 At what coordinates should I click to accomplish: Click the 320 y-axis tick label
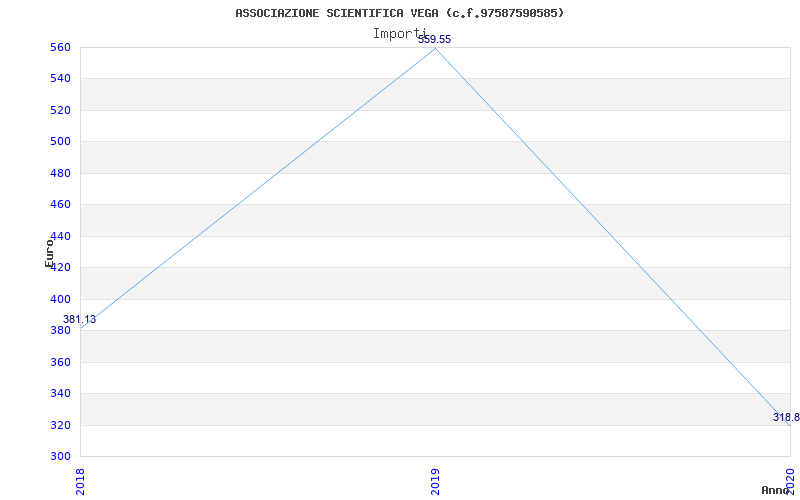tap(60, 425)
